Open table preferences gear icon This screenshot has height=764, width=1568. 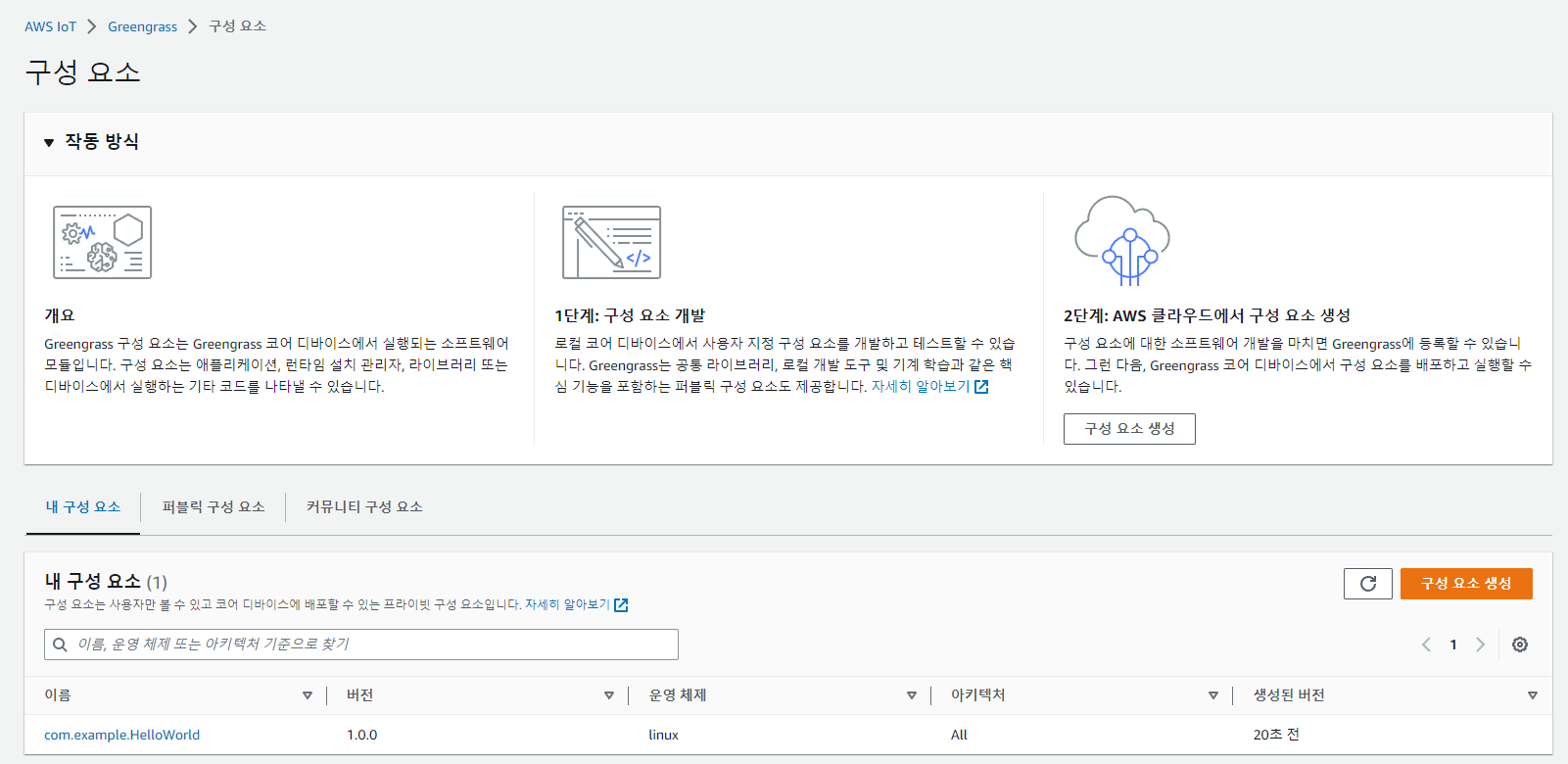pyautogui.click(x=1520, y=645)
